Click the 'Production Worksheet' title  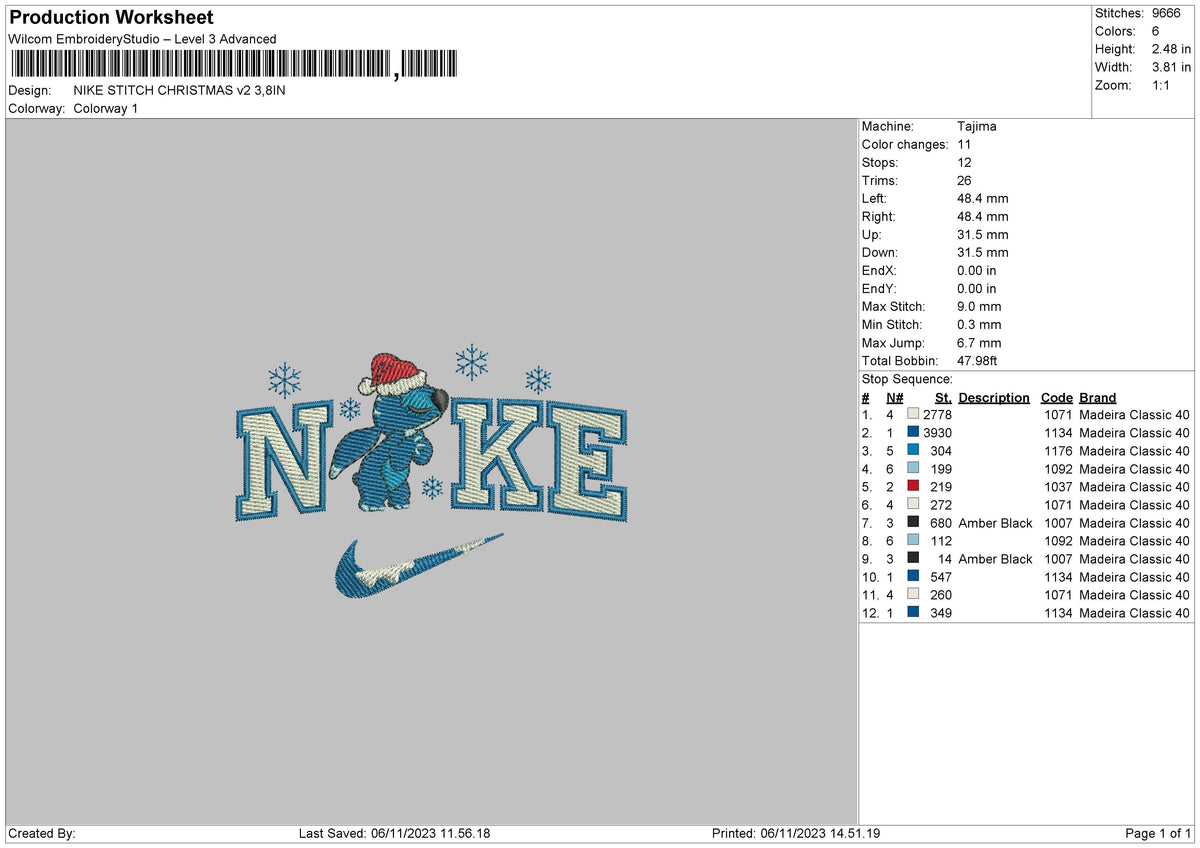[x=111, y=18]
